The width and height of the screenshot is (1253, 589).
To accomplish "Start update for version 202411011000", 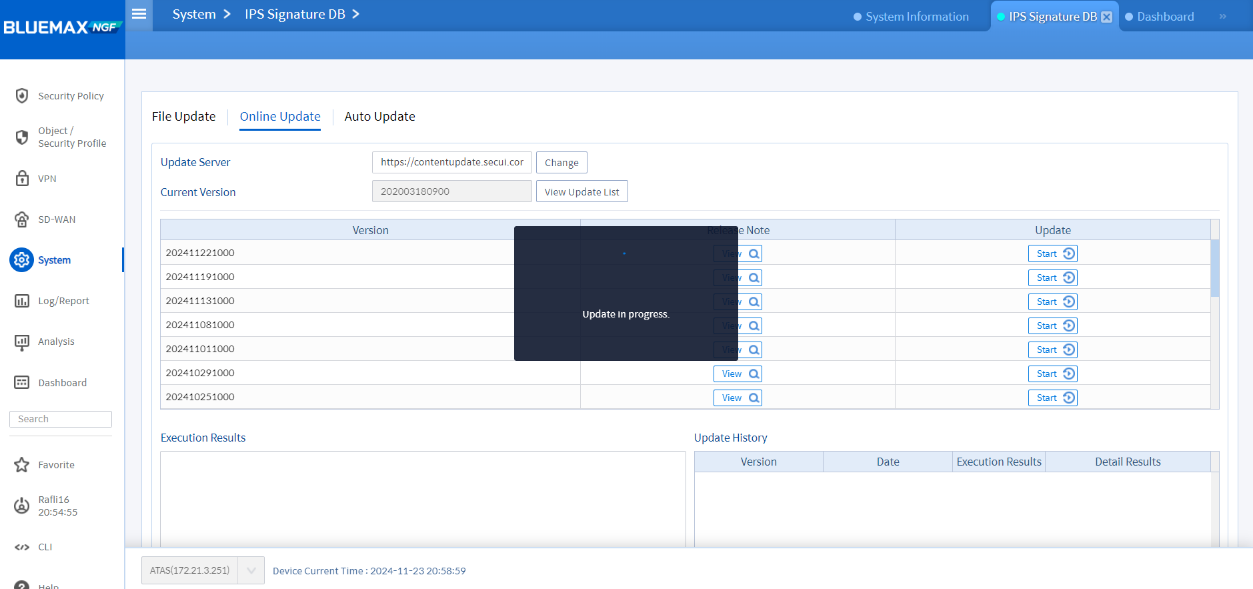I will pyautogui.click(x=1053, y=350).
